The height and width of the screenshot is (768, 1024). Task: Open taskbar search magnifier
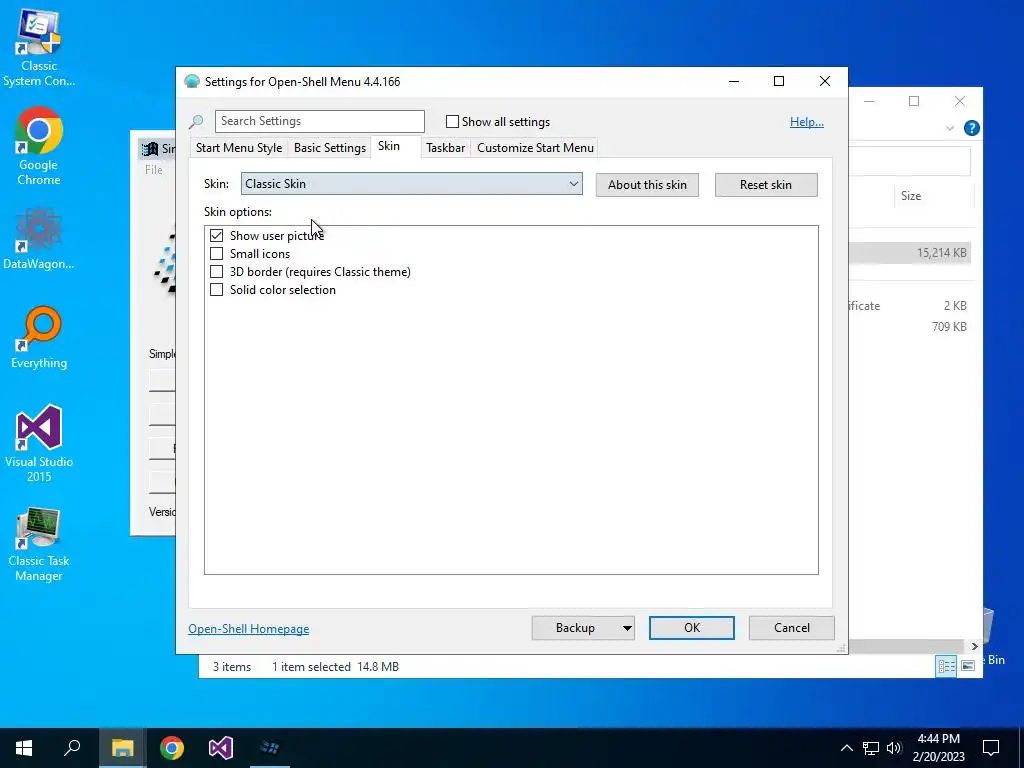[x=72, y=748]
